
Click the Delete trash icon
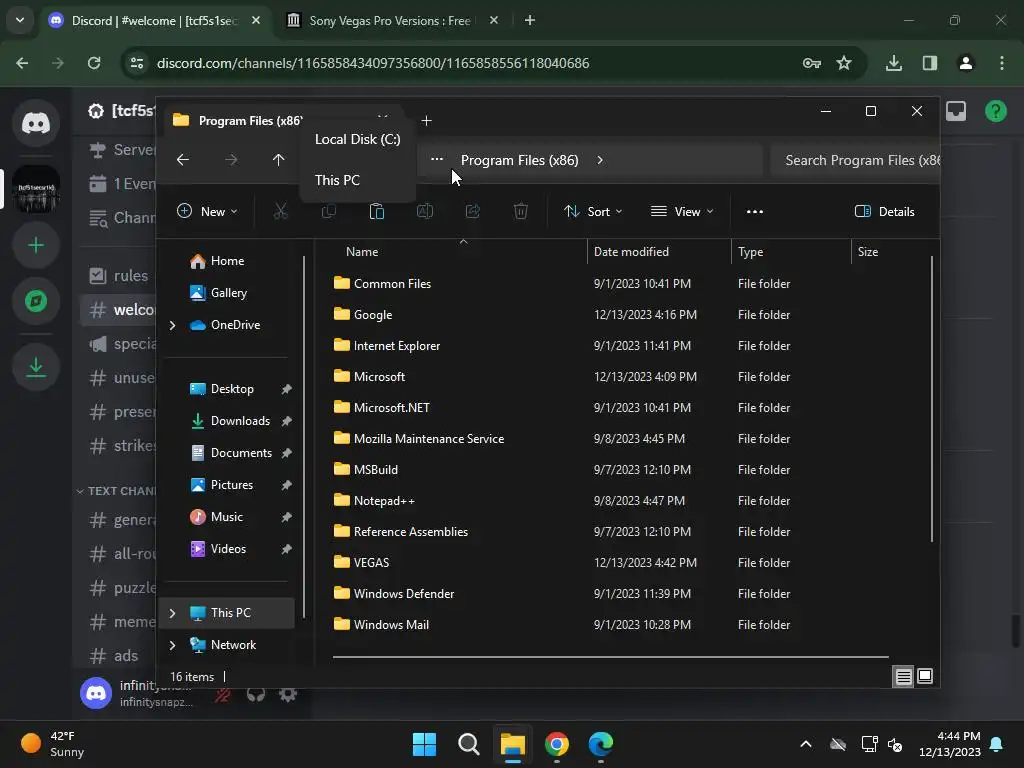[x=520, y=211]
